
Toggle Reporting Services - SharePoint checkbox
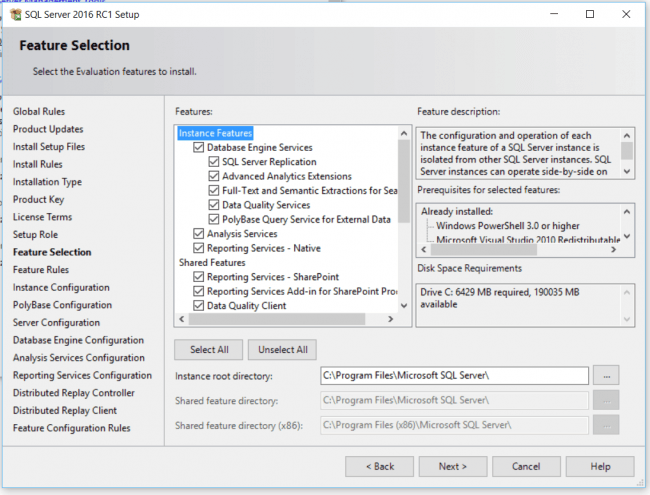coord(199,277)
